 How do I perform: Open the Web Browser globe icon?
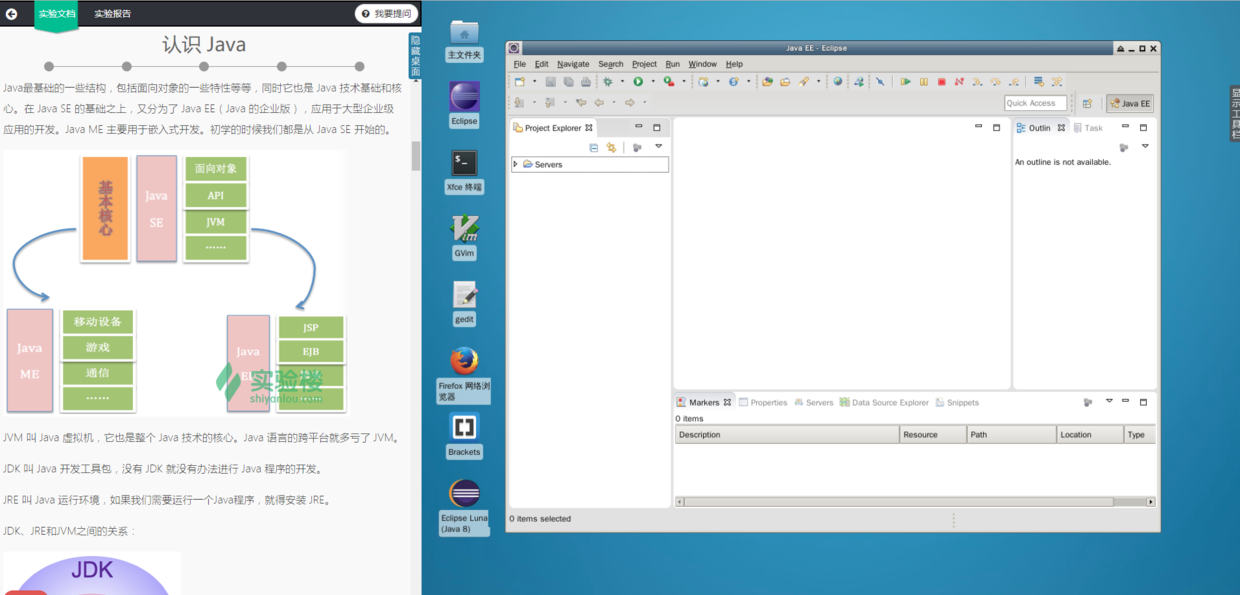click(838, 82)
